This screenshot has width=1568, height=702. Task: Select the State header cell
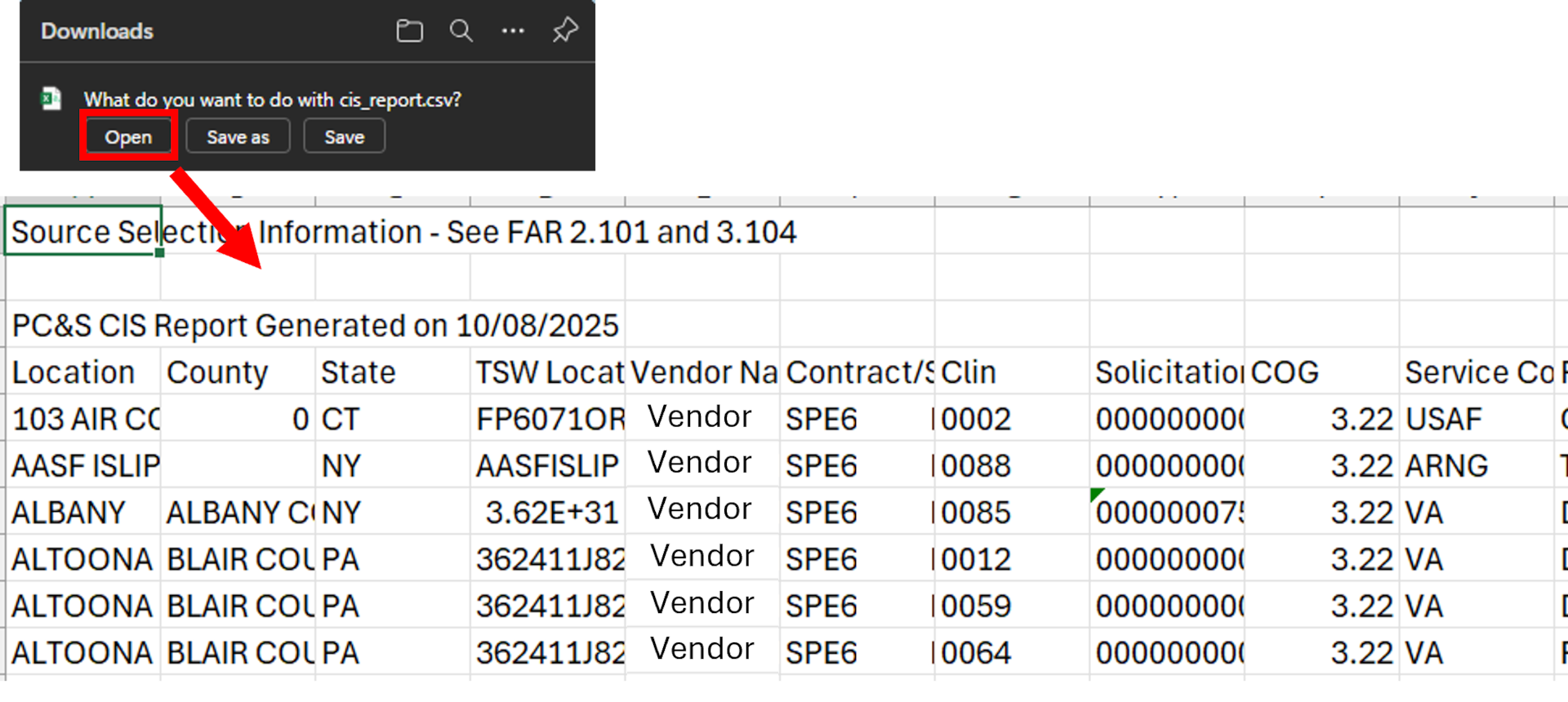click(393, 372)
